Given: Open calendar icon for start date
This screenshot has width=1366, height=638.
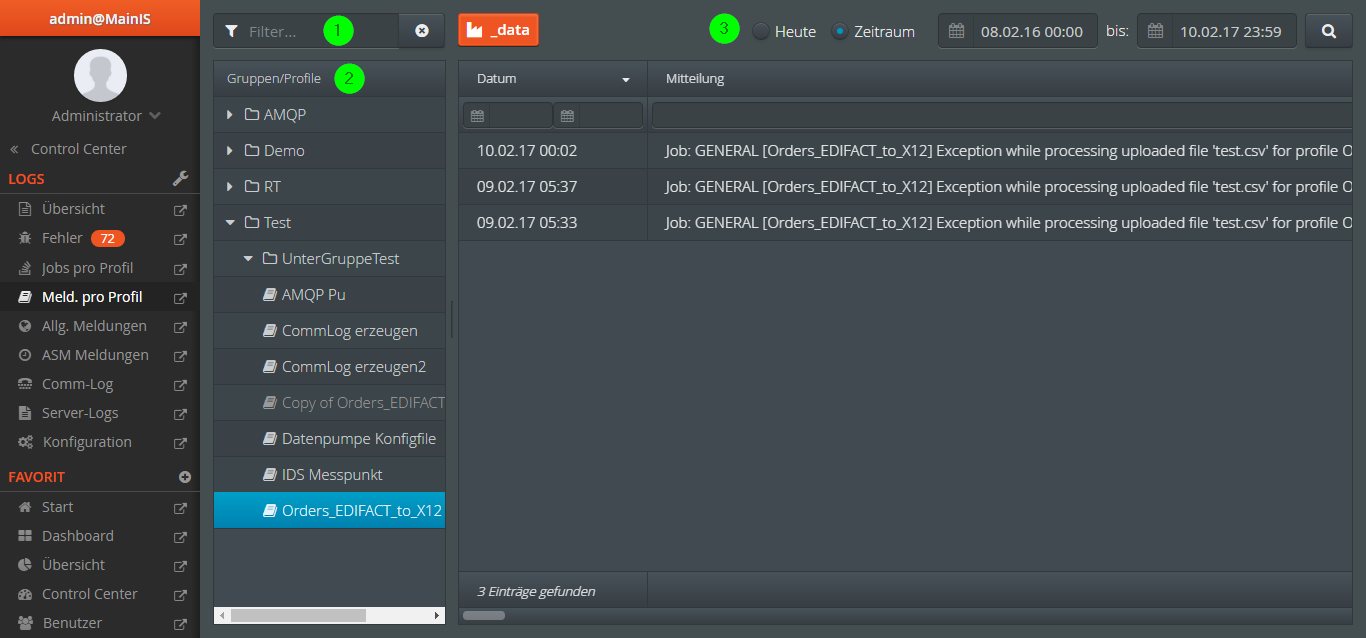Looking at the screenshot, I should click(x=956, y=31).
